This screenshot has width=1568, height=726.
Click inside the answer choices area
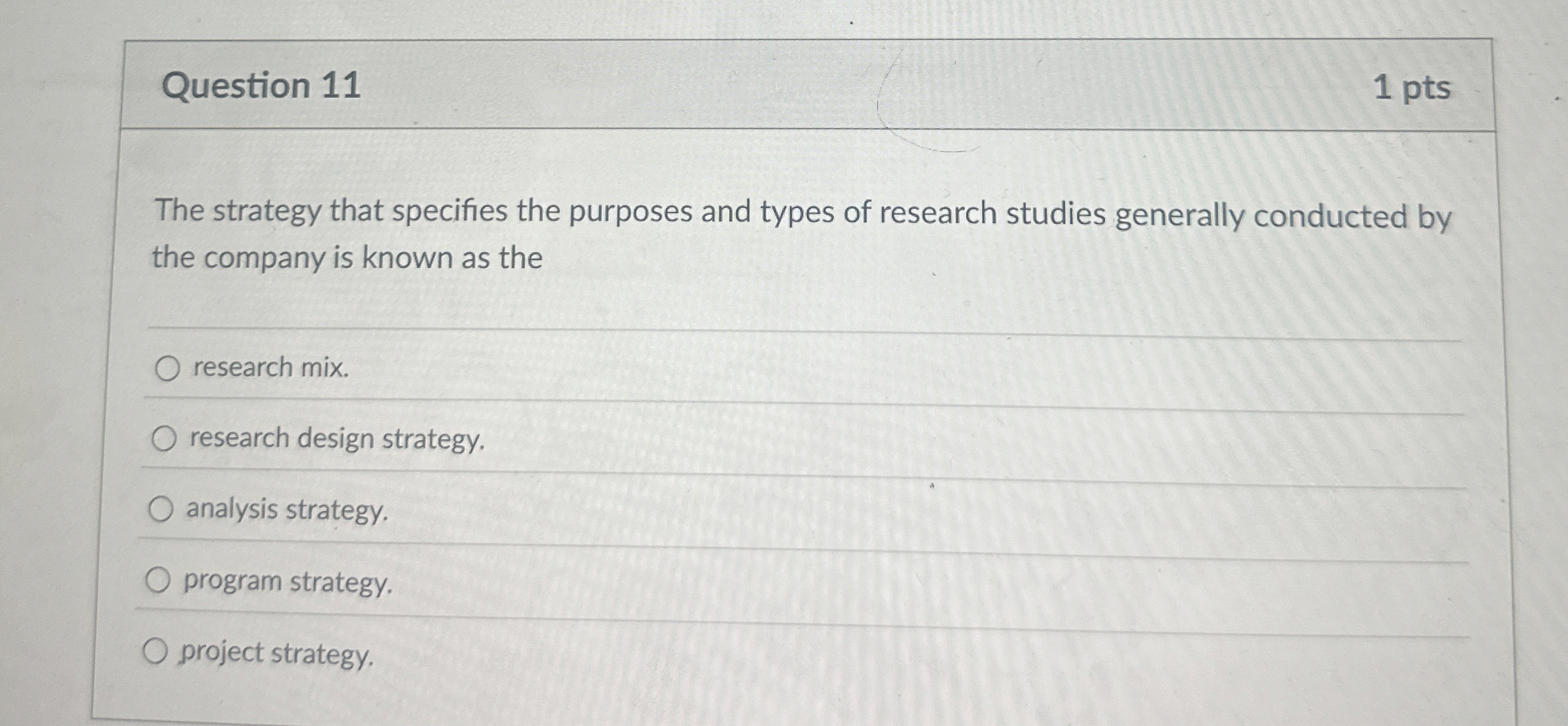point(764,509)
